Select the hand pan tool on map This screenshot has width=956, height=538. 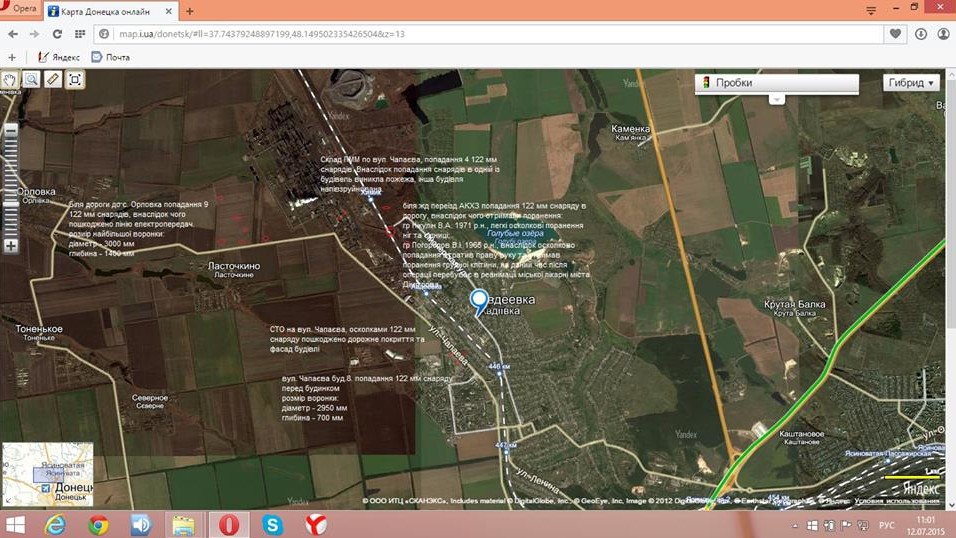[x=11, y=79]
